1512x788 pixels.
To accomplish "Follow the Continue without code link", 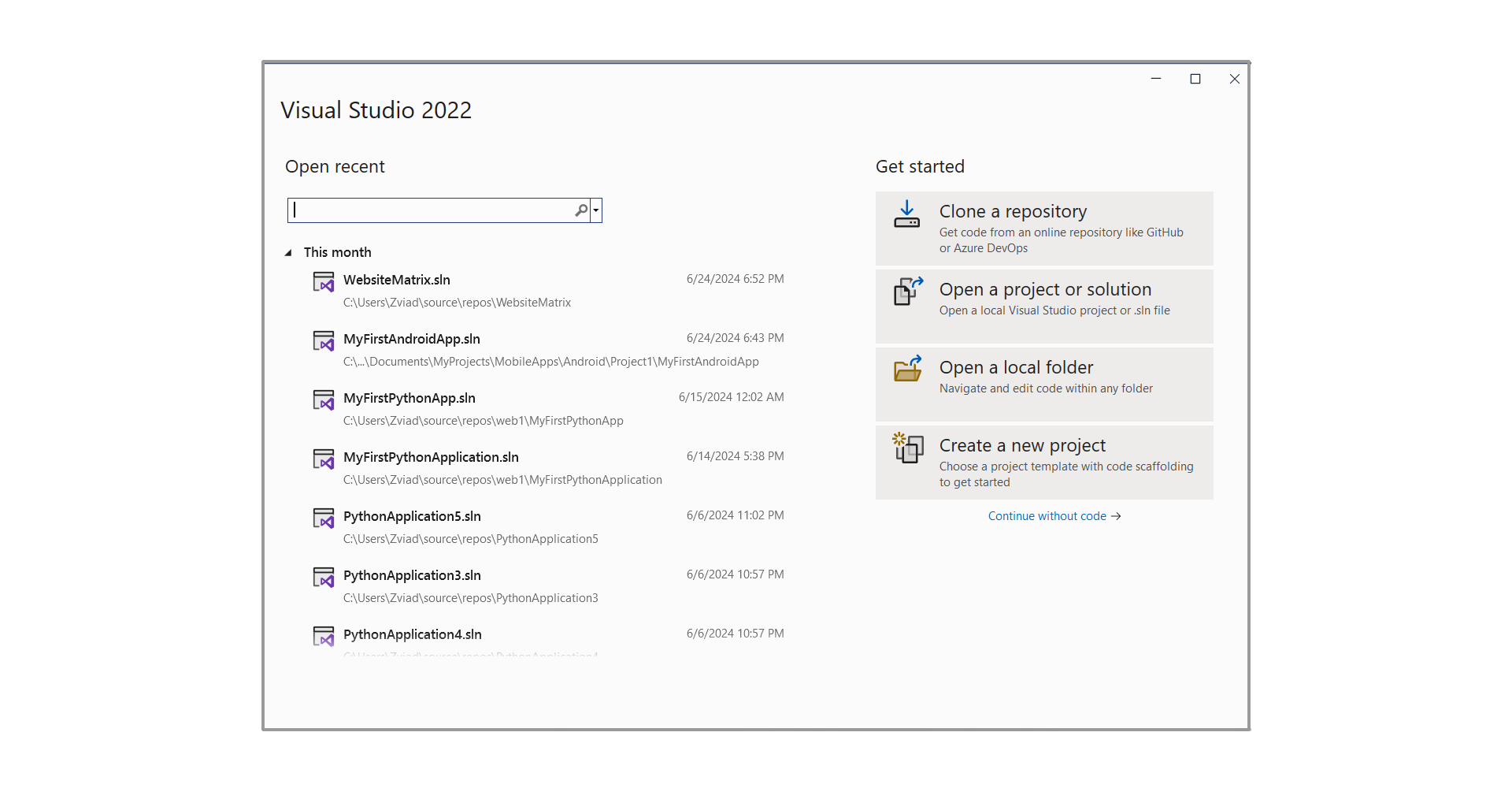I will click(x=1054, y=516).
